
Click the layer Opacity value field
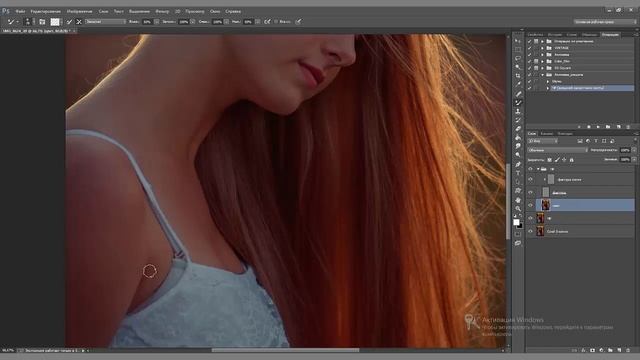point(625,150)
